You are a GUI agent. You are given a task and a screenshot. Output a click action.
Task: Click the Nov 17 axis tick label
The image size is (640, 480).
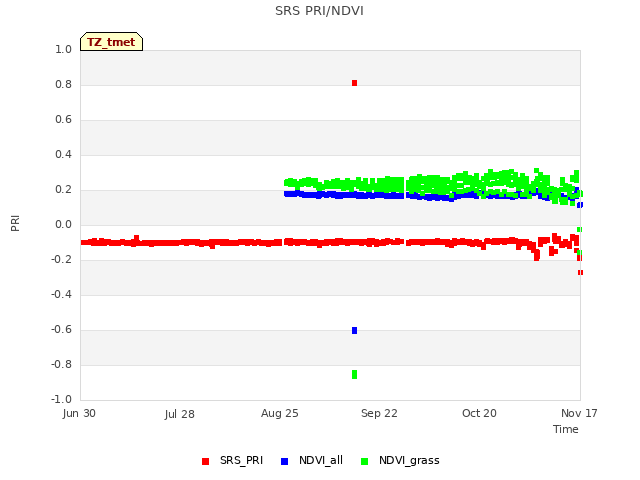click(x=579, y=413)
